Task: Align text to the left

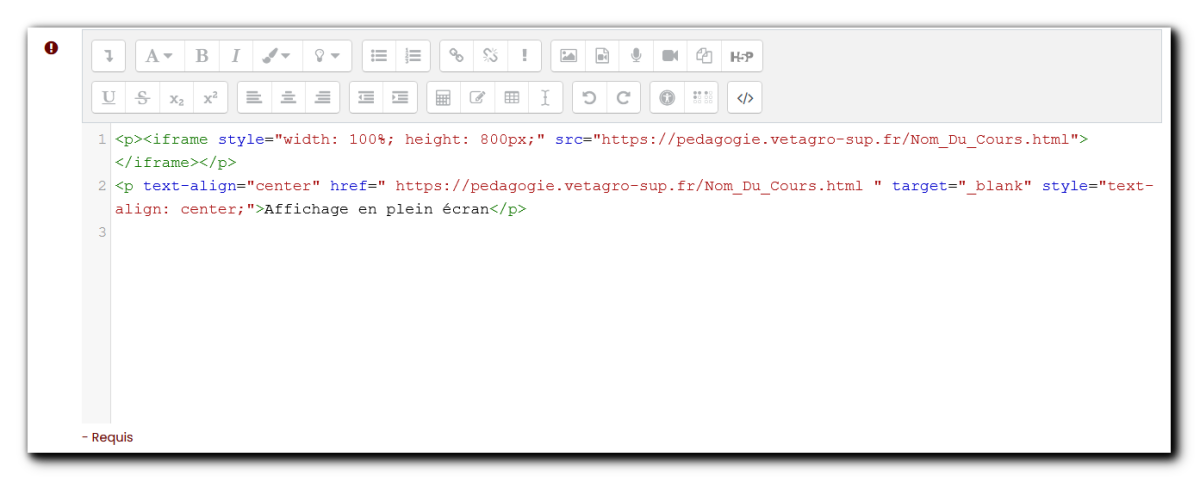Action: 254,97
